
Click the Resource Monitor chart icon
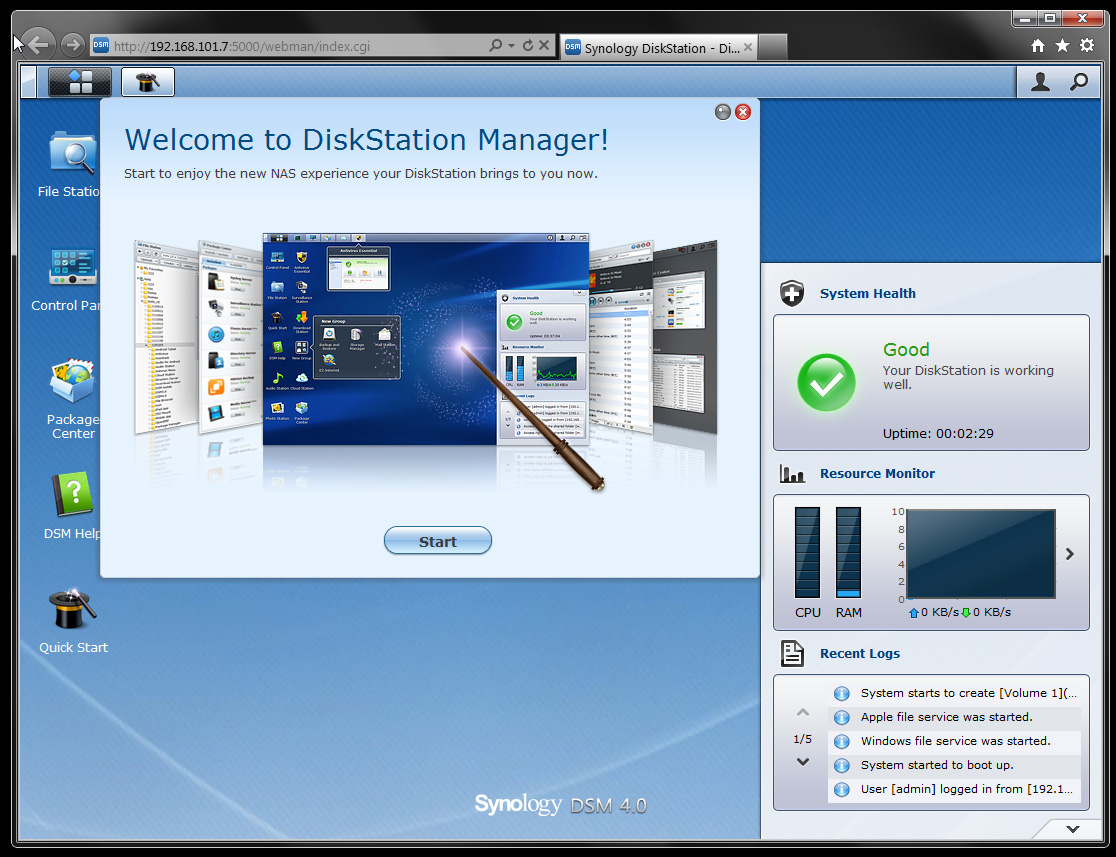[792, 473]
